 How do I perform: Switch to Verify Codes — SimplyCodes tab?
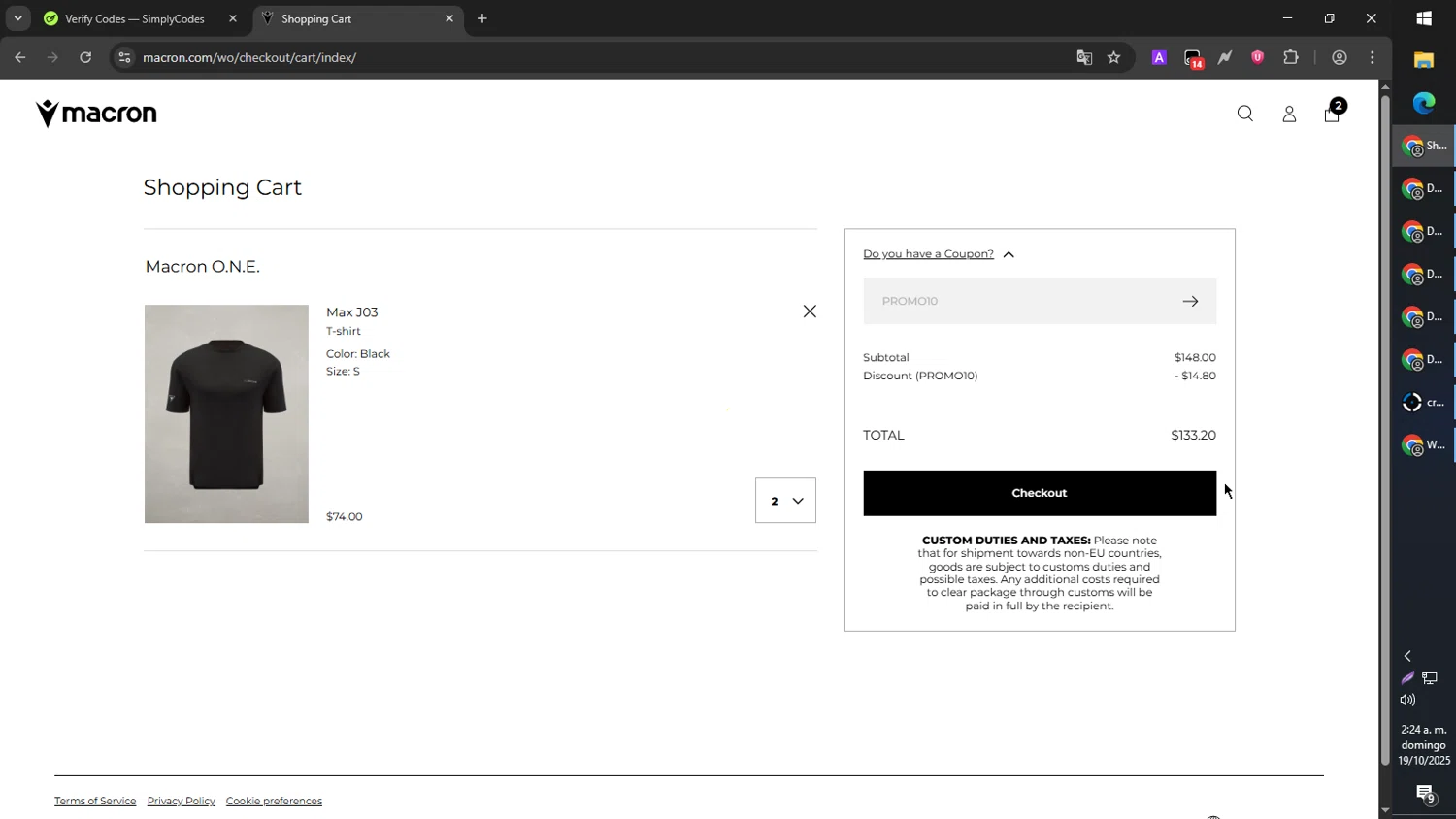pyautogui.click(x=136, y=18)
